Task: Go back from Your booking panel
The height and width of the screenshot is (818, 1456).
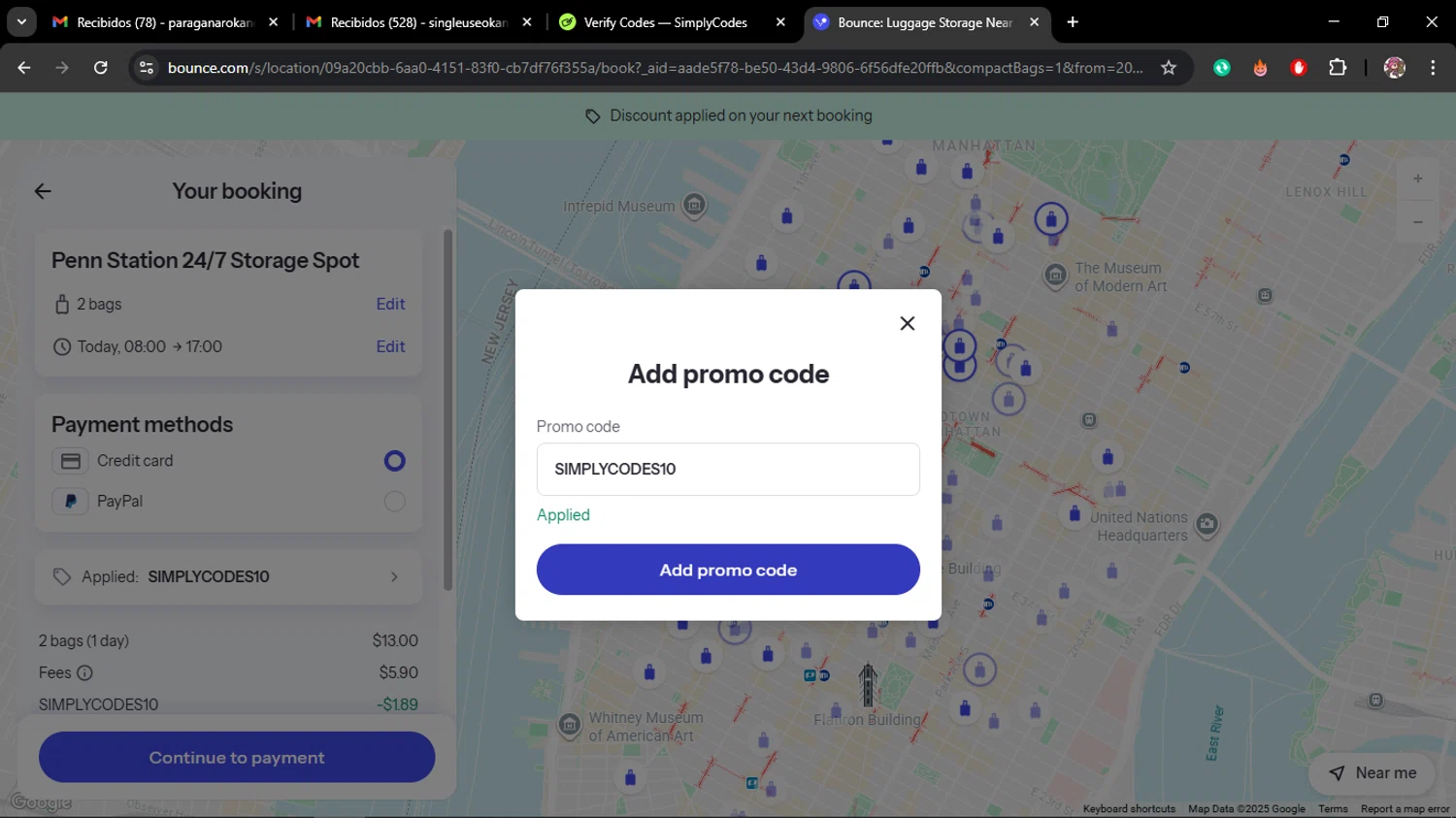Action: coord(43,191)
